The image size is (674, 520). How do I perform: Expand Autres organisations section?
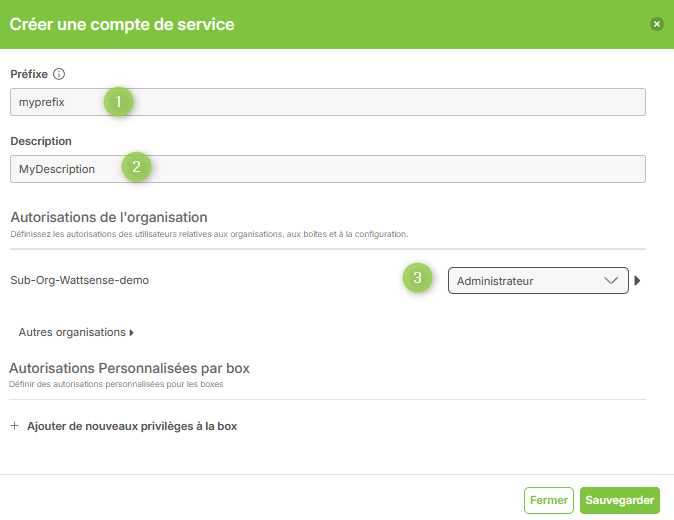pos(76,332)
